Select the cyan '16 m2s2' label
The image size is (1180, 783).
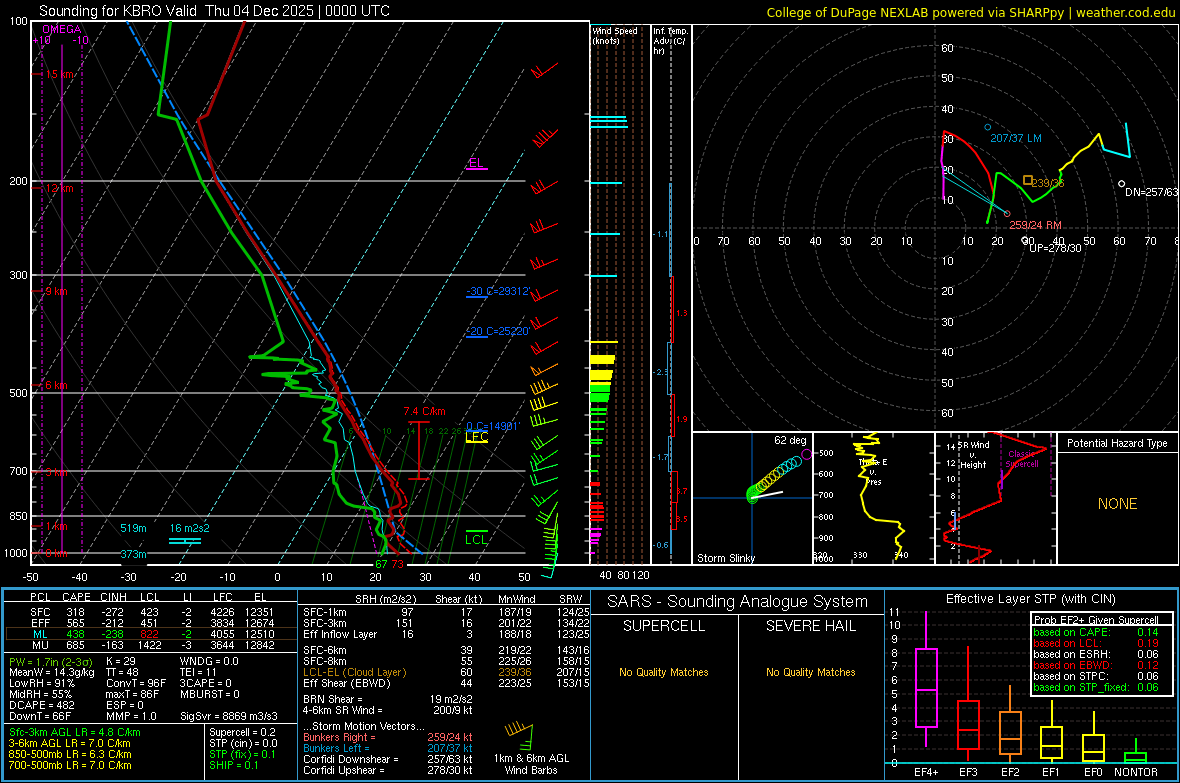(190, 528)
